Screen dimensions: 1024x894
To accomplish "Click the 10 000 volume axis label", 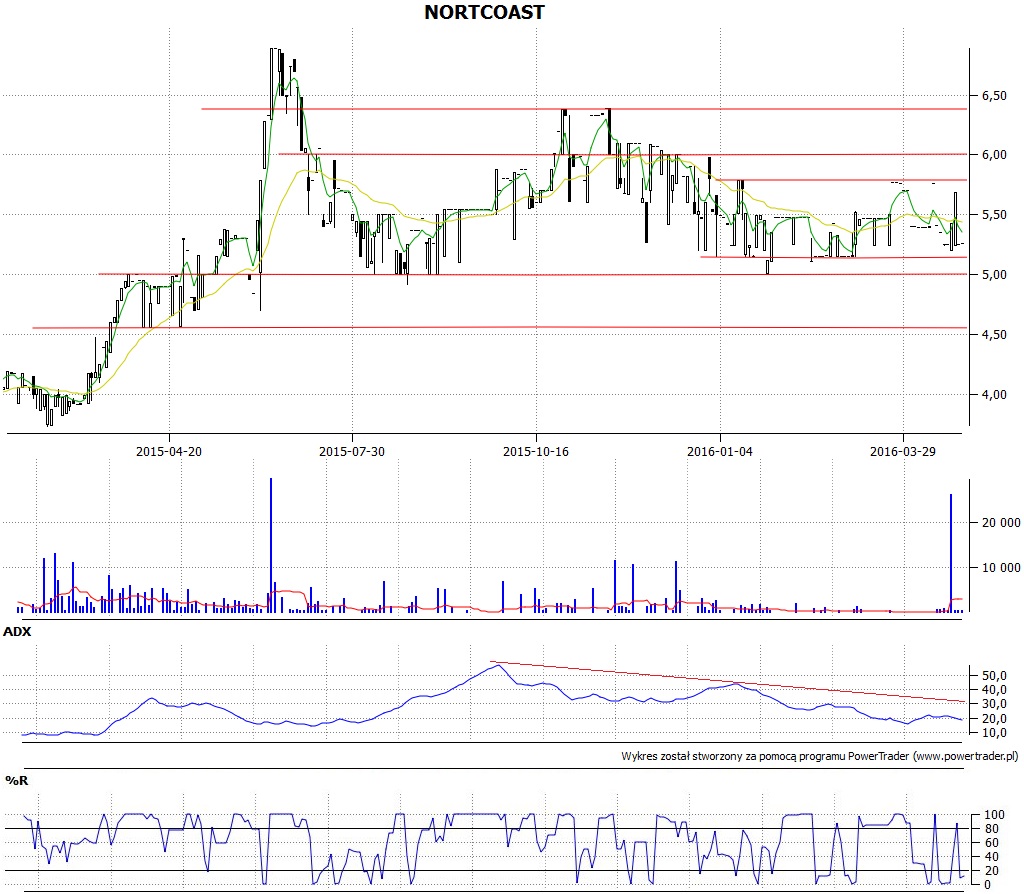I will point(1001,567).
